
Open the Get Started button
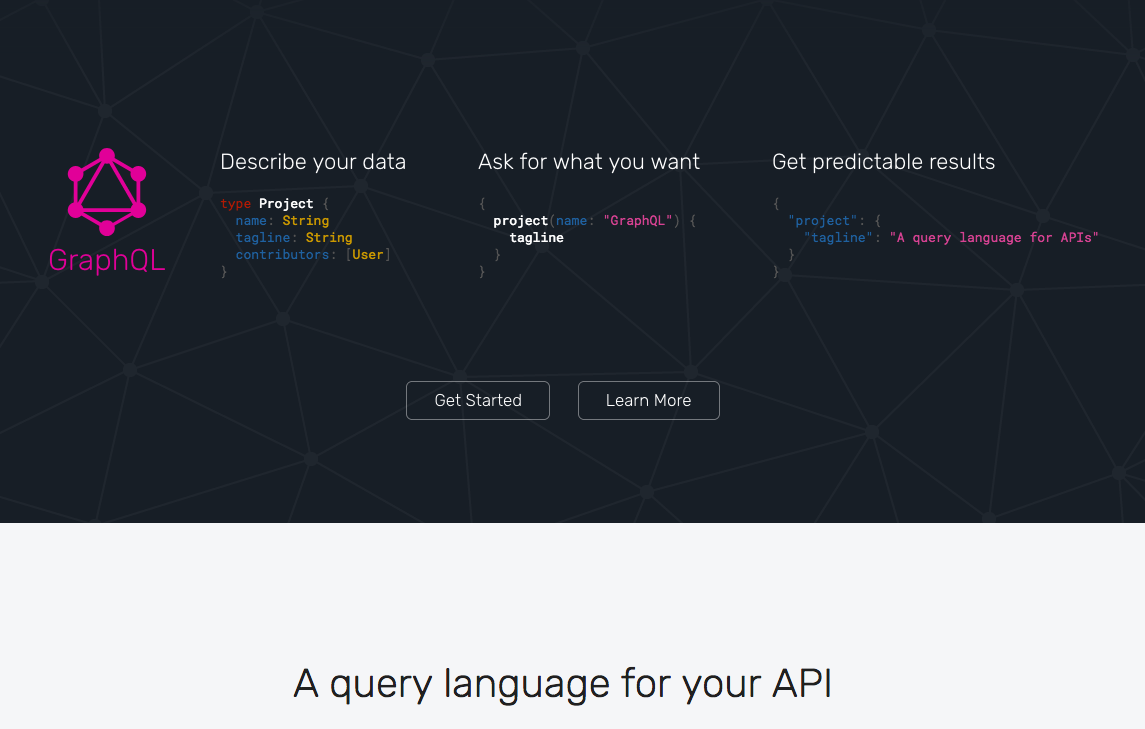click(478, 400)
